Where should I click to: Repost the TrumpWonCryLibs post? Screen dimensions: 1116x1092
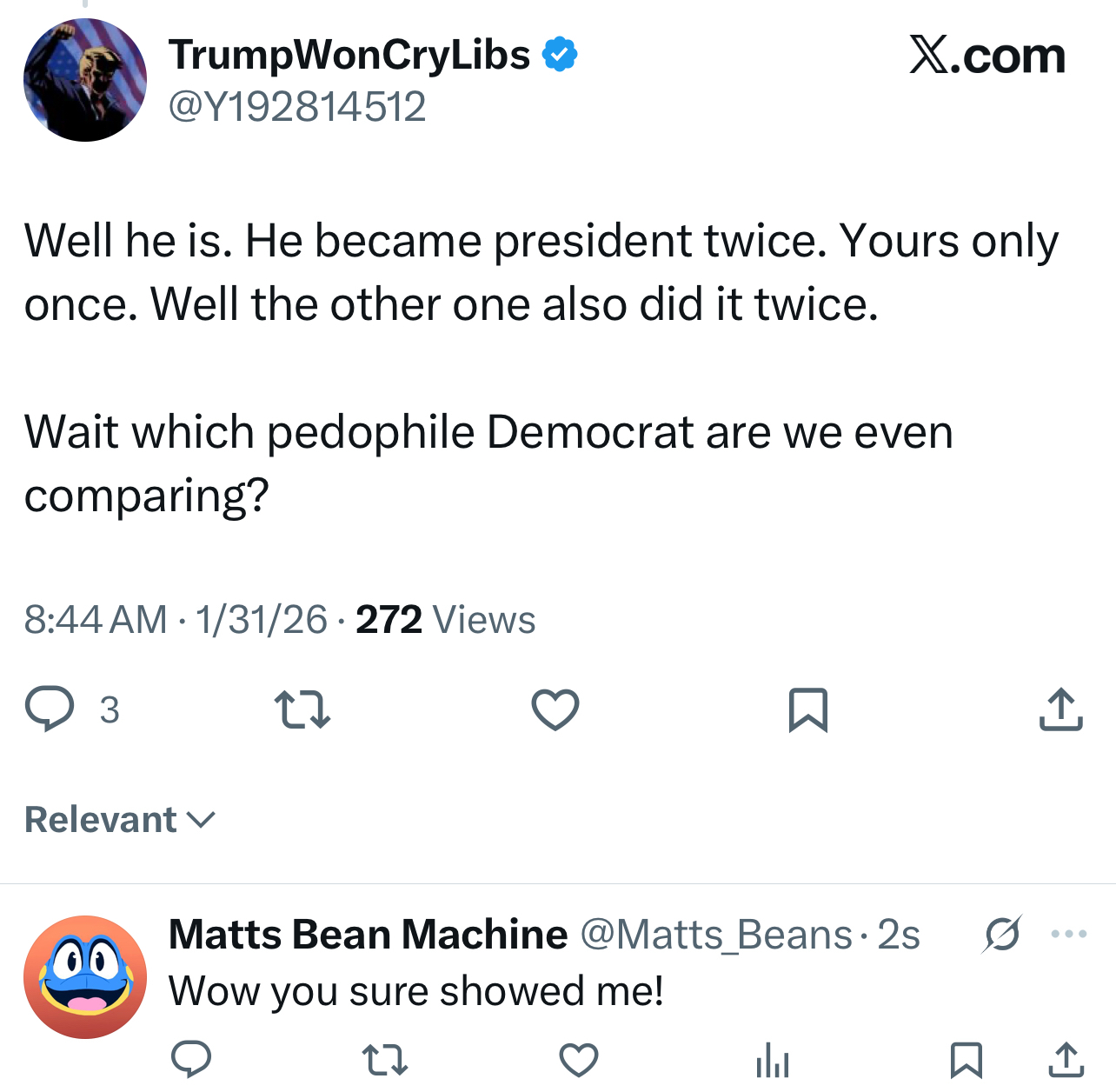302,709
